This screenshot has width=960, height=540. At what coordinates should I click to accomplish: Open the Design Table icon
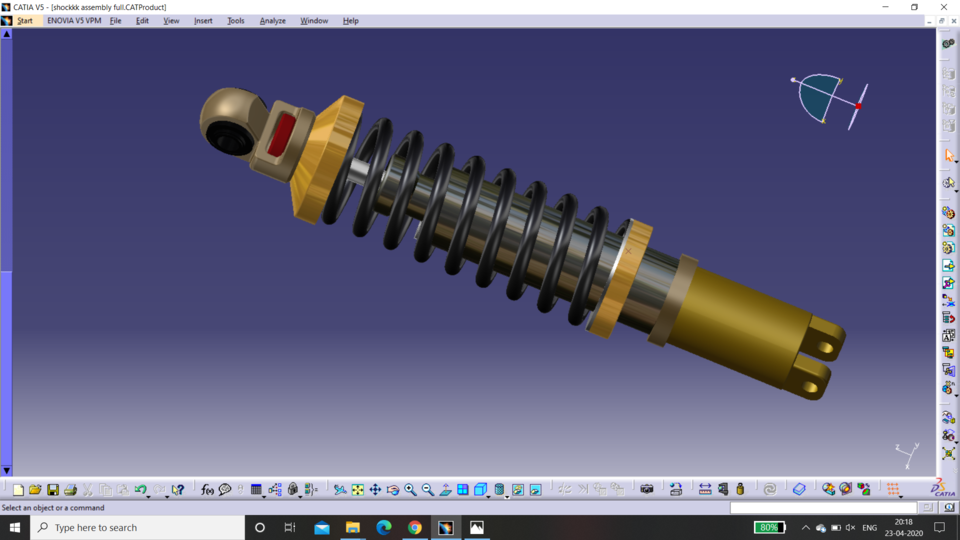256,489
